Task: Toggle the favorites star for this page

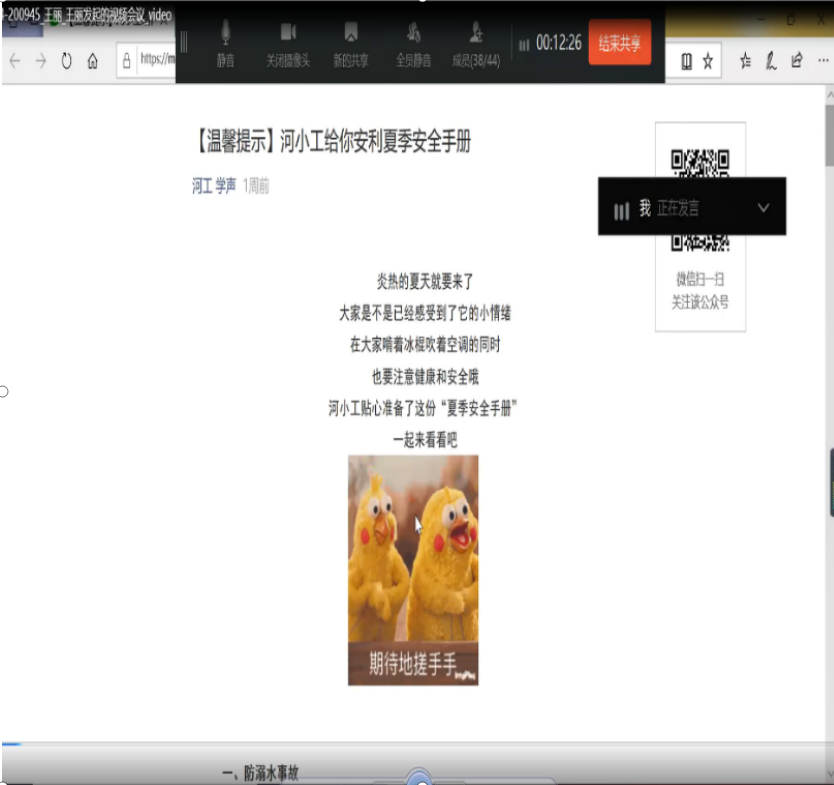Action: [x=707, y=60]
